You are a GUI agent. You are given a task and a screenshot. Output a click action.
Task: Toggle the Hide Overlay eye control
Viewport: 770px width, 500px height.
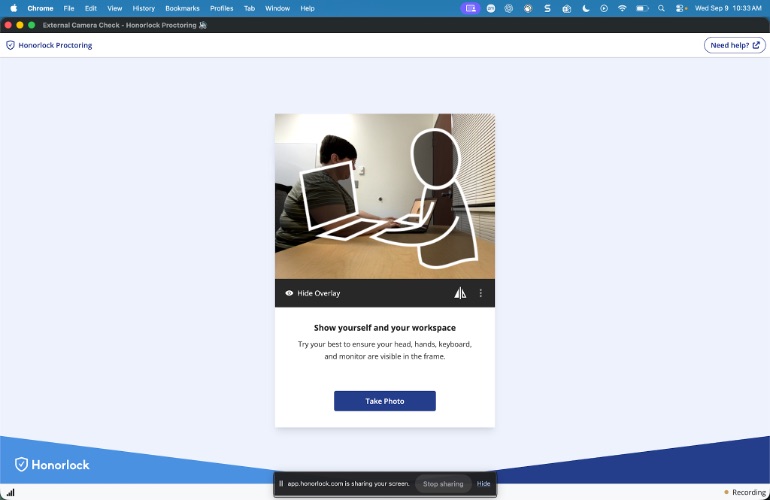pyautogui.click(x=313, y=293)
